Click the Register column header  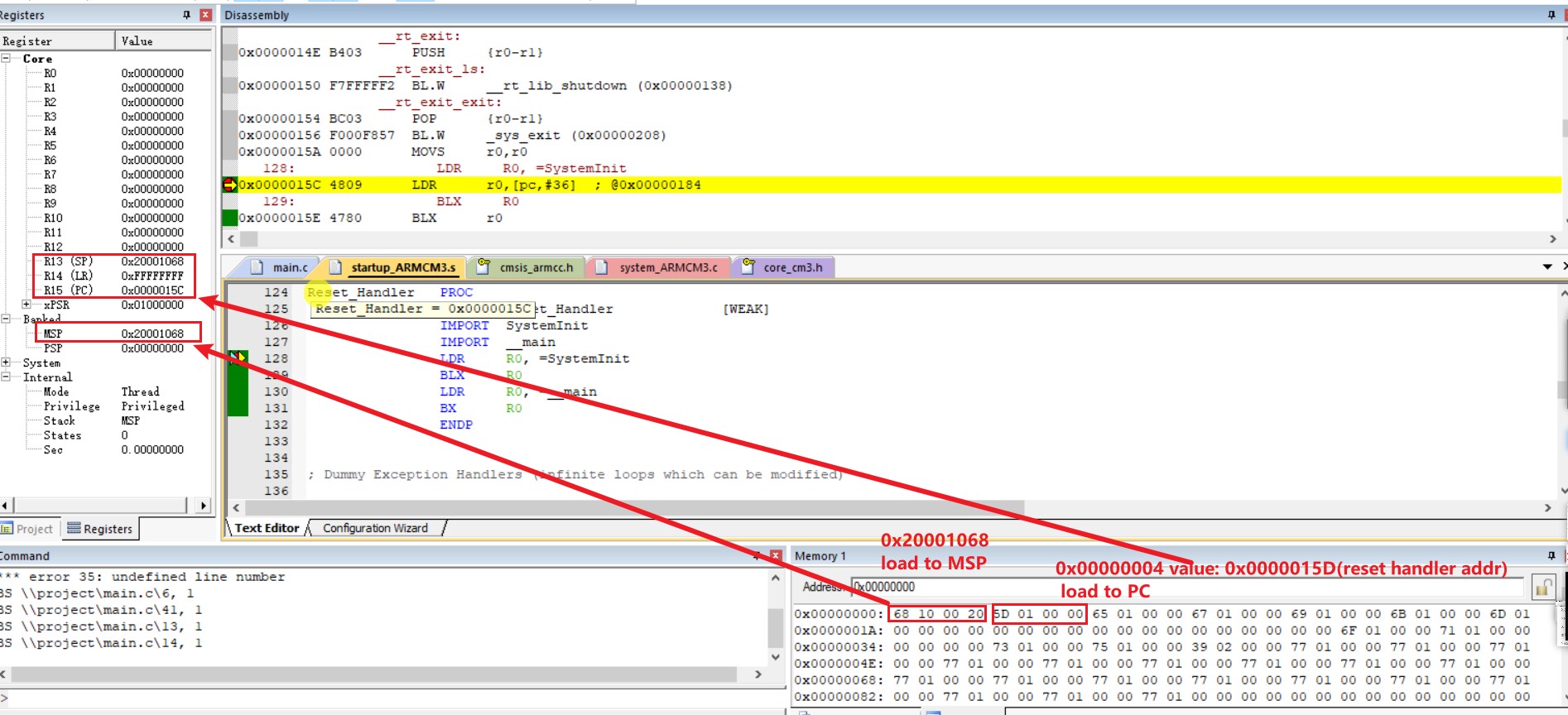point(57,41)
